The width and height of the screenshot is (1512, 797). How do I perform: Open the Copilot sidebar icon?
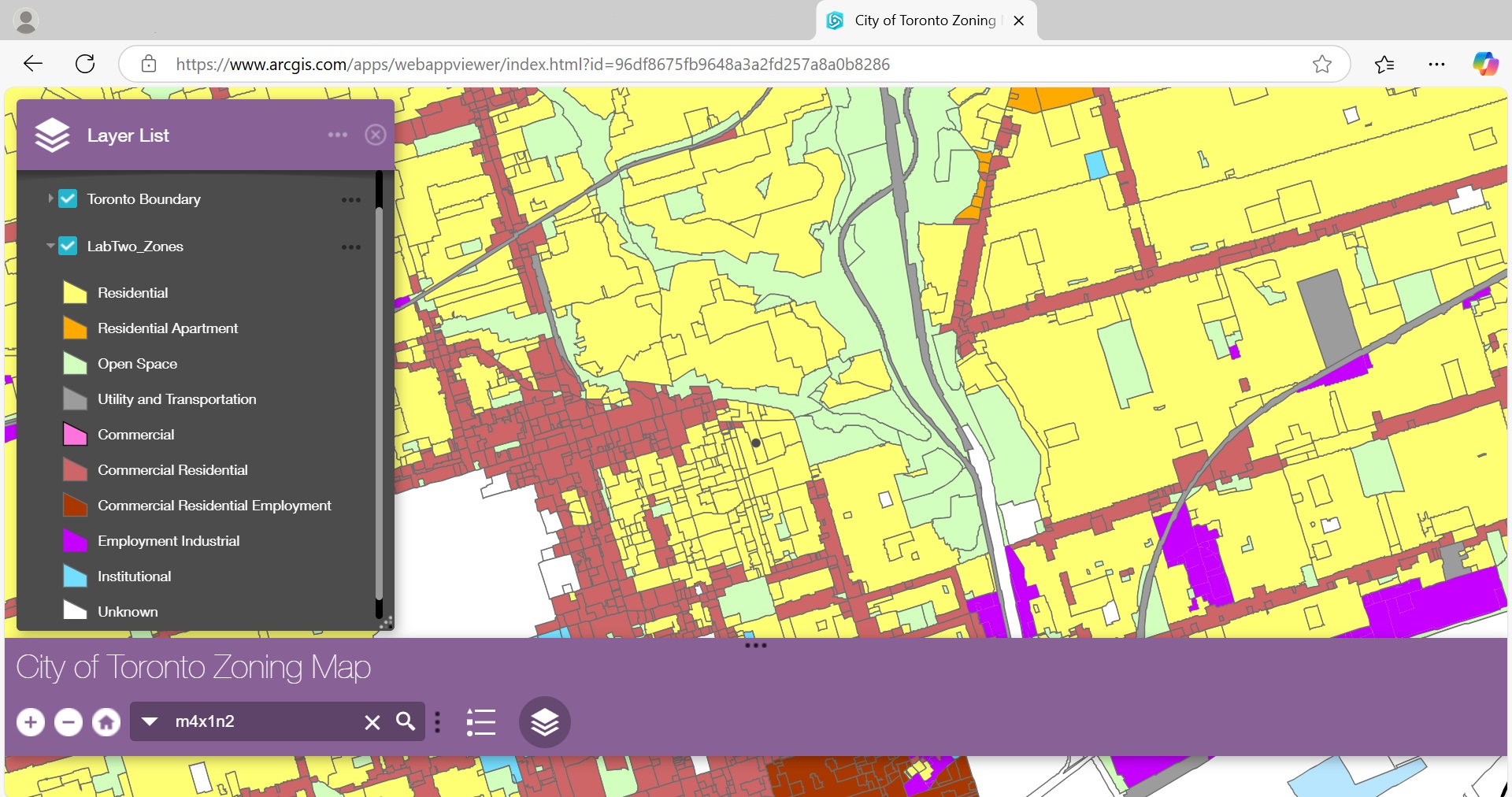(1485, 64)
